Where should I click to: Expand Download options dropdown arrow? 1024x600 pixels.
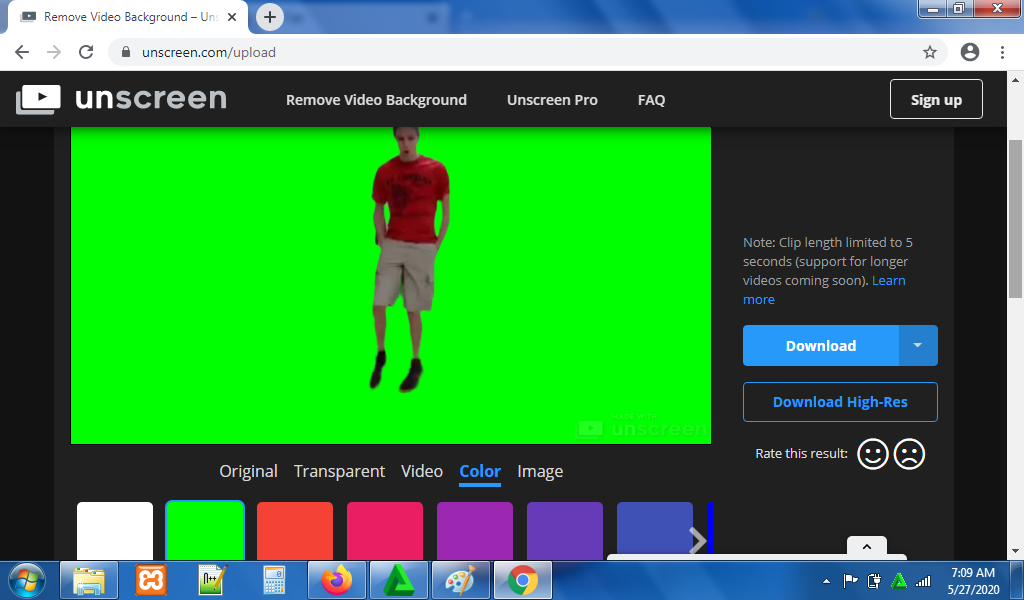[918, 345]
